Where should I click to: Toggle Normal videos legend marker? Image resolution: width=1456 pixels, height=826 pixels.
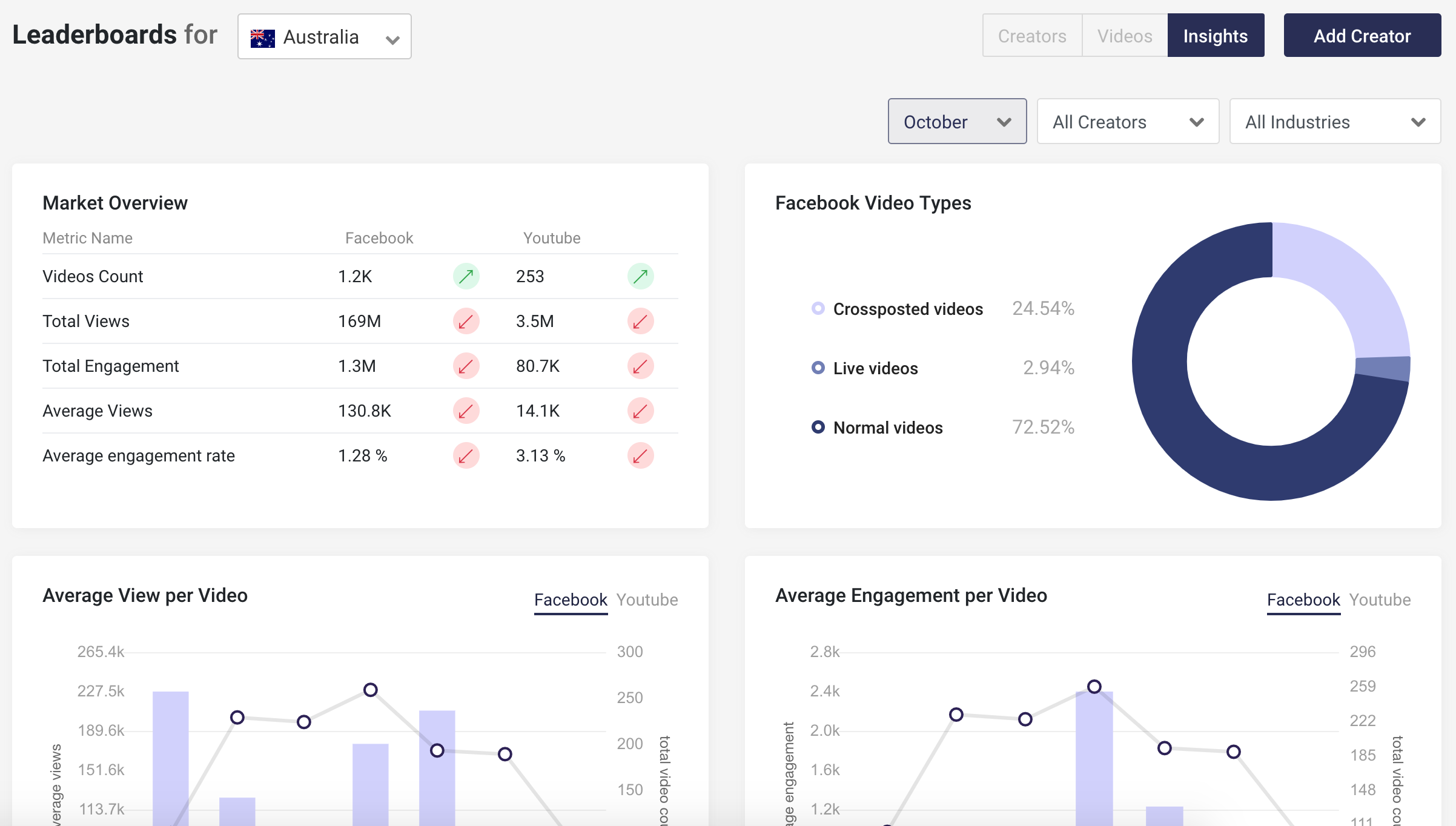tap(818, 427)
